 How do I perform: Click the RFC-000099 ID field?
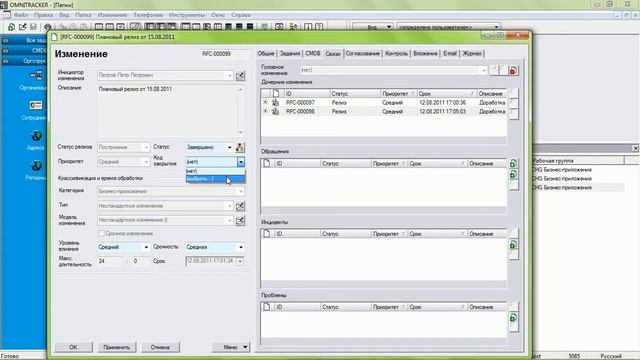[x=224, y=54]
